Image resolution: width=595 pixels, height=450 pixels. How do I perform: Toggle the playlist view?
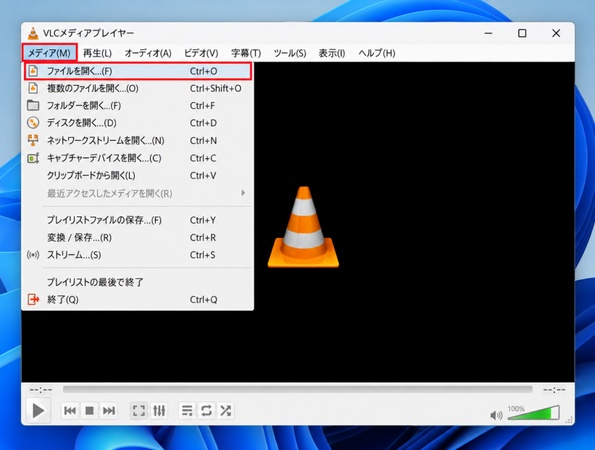click(x=187, y=411)
